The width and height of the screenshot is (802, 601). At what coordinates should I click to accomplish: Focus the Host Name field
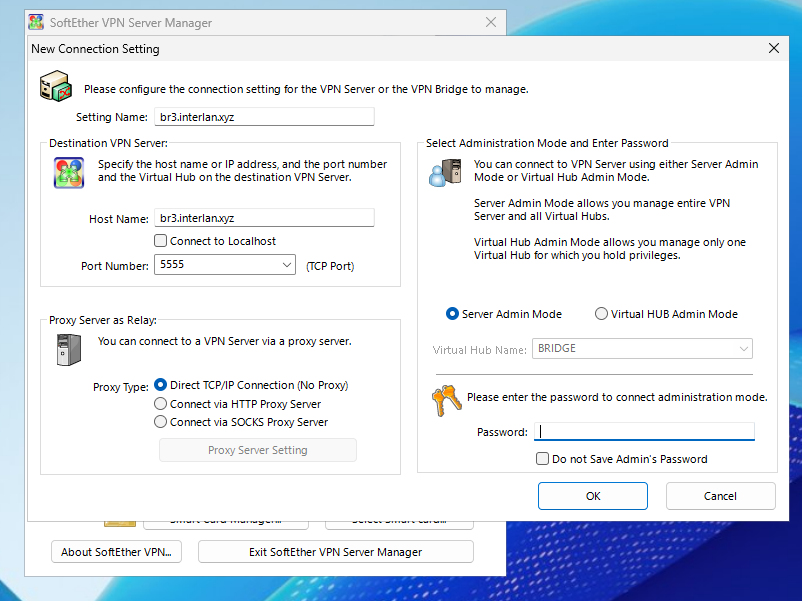(x=264, y=218)
